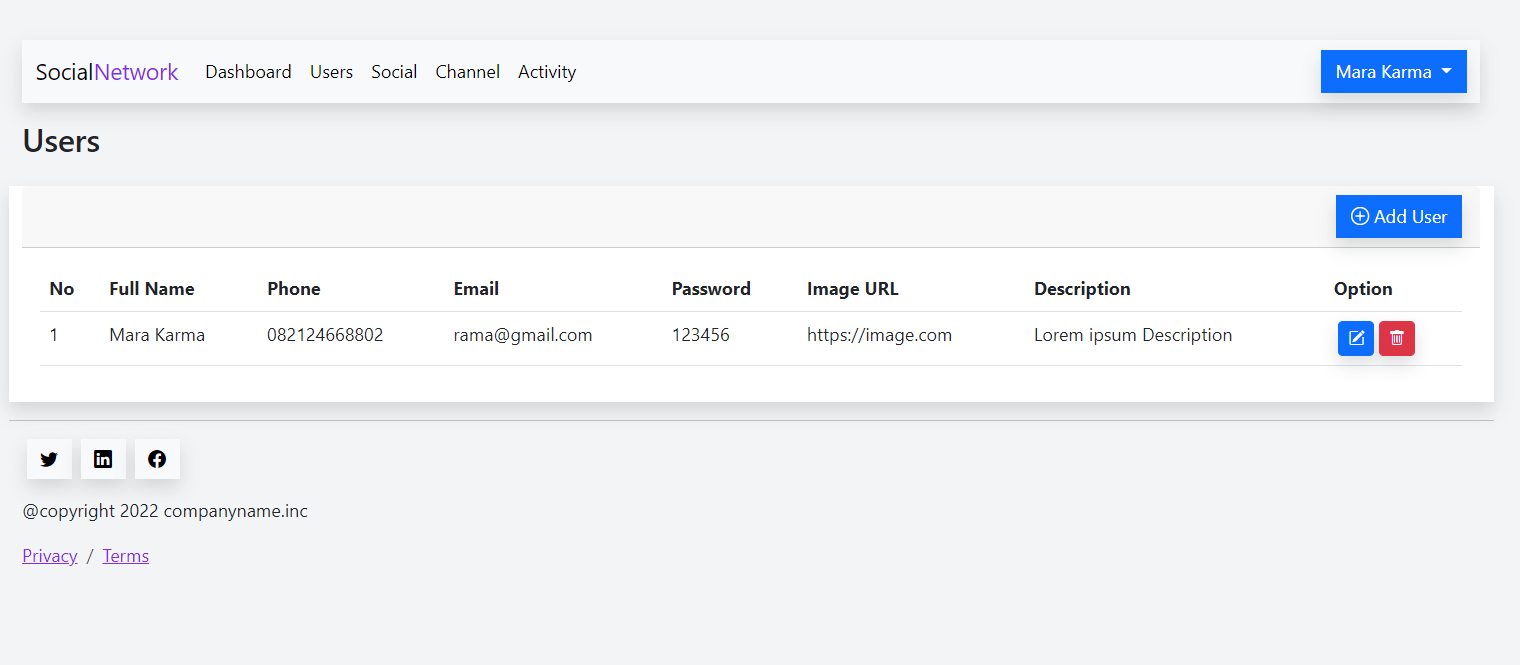Open the Privacy link
This screenshot has height=665, width=1520.
coord(50,556)
